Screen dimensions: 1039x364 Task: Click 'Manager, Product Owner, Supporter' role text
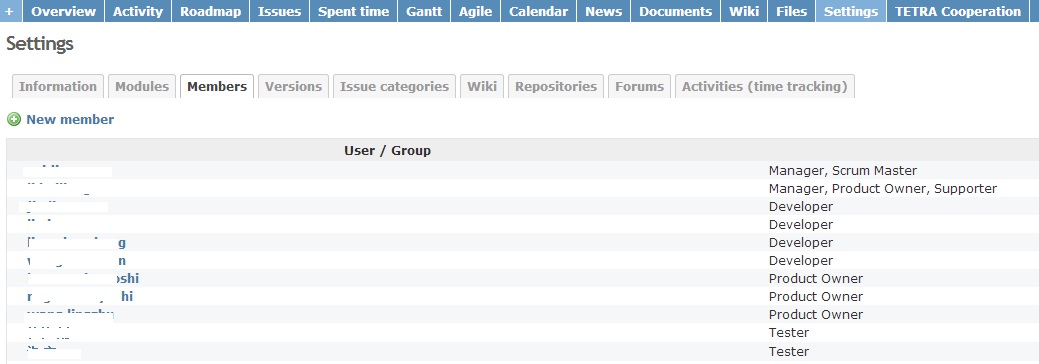(883, 188)
